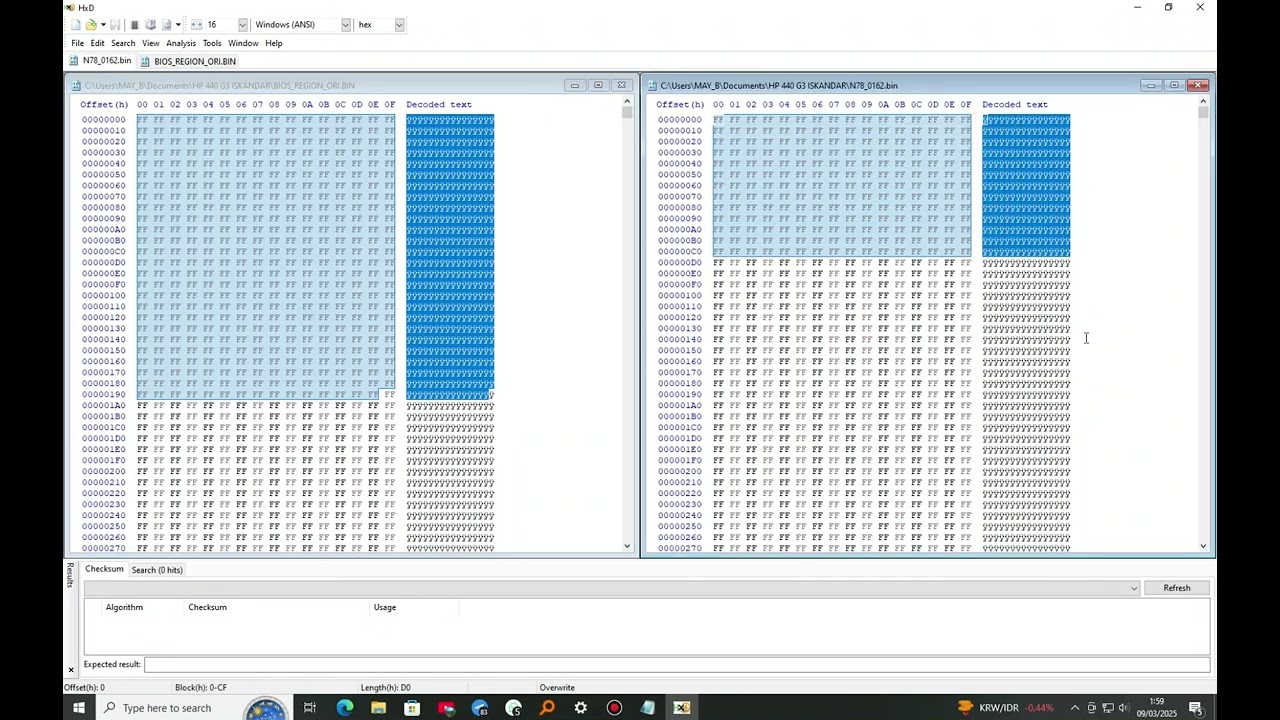Screen dimensions: 1280x720
Task: Launch Microsoft Edge from the taskbar
Action: pyautogui.click(x=344, y=708)
